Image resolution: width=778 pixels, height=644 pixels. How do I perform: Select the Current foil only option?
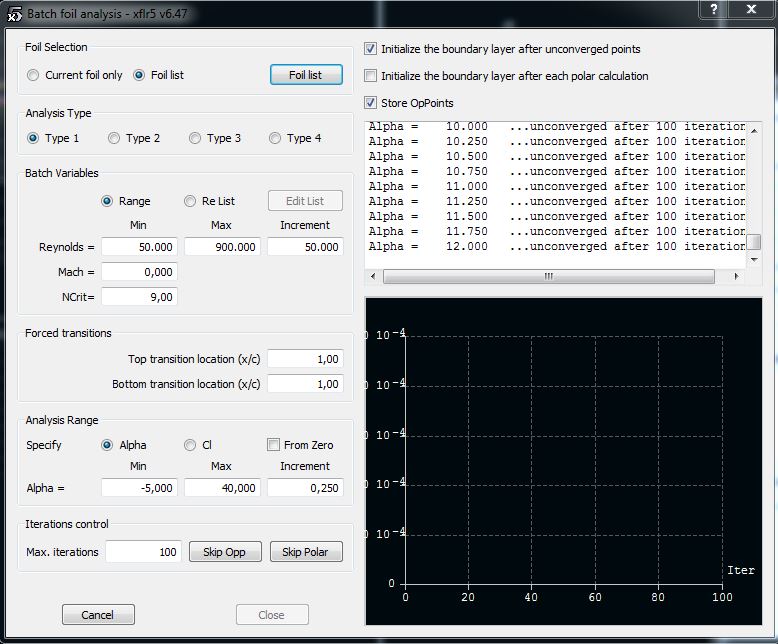[34, 75]
